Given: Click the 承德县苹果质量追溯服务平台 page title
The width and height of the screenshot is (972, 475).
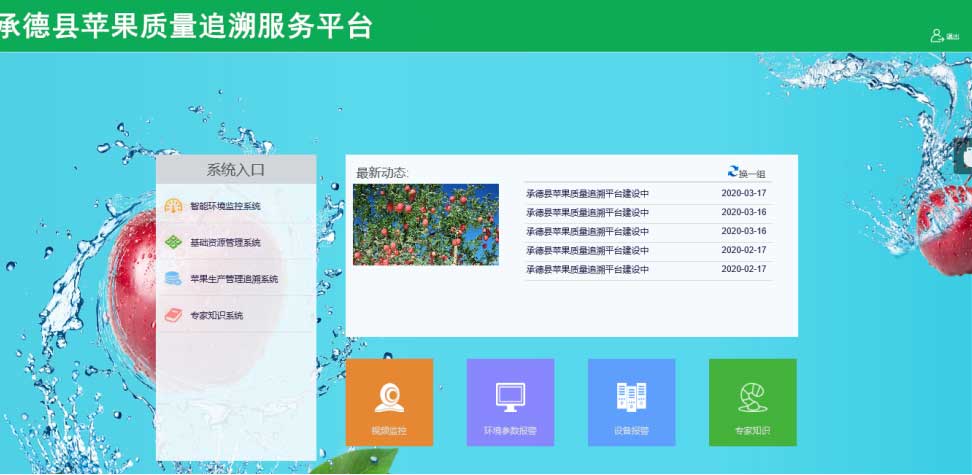Looking at the screenshot, I should point(187,26).
